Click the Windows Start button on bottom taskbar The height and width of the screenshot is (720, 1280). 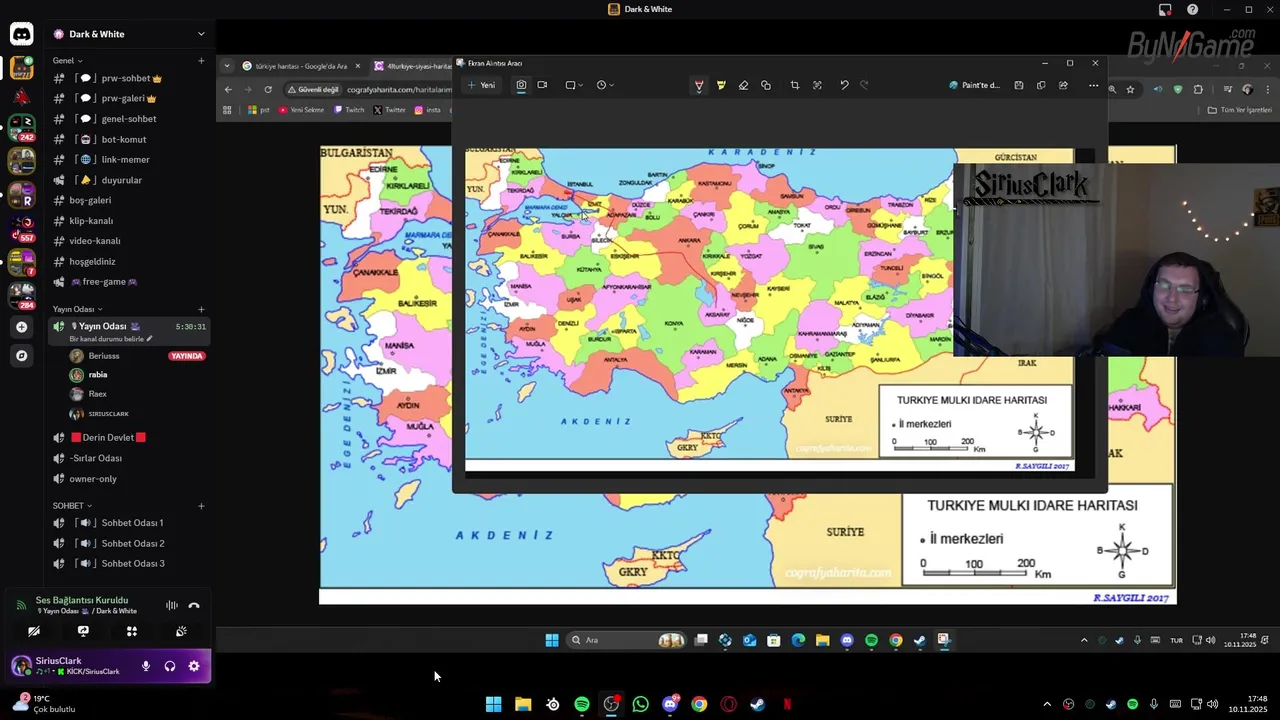[x=493, y=704]
